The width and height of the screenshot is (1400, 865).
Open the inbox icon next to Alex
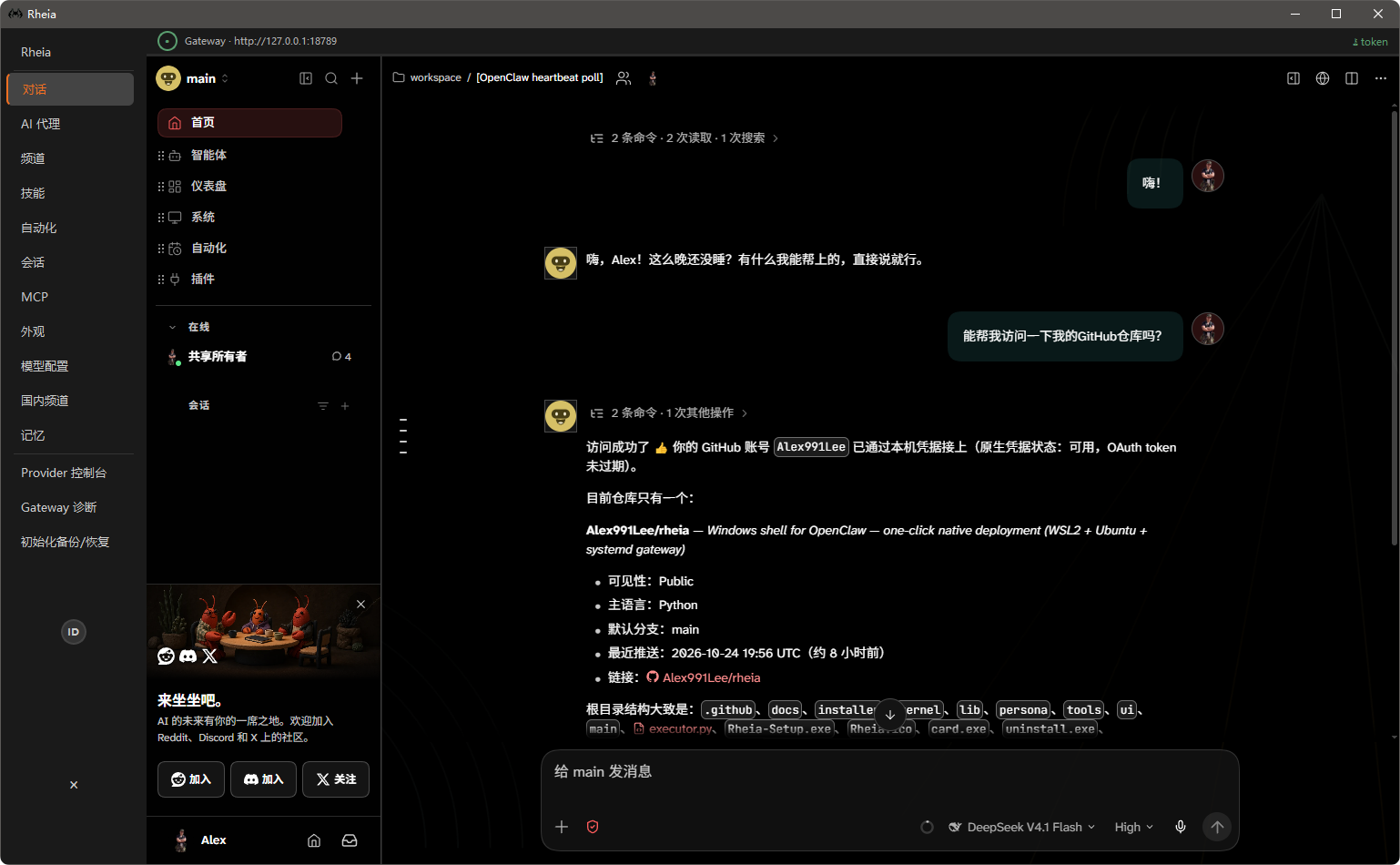[350, 840]
